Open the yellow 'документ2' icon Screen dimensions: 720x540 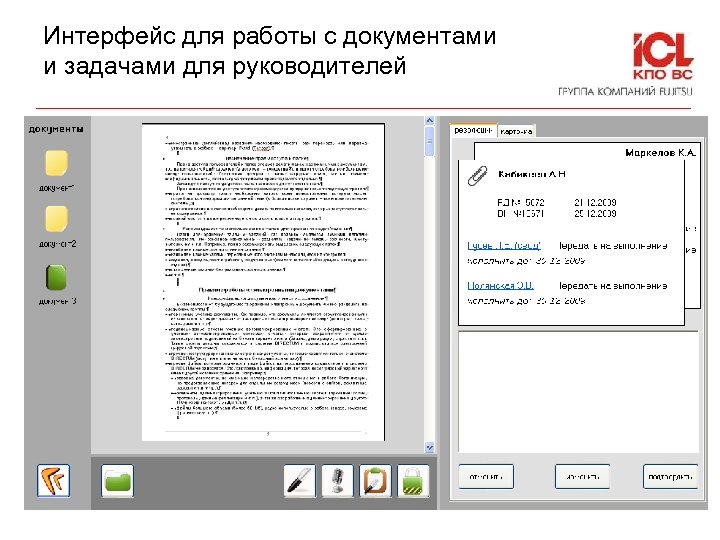(56, 219)
